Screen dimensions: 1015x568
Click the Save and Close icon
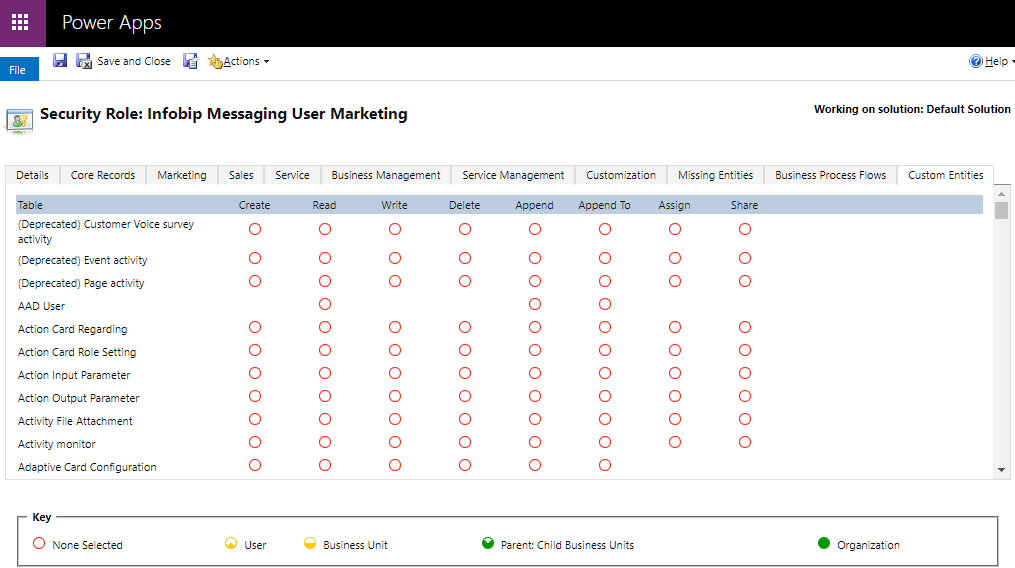coord(84,61)
